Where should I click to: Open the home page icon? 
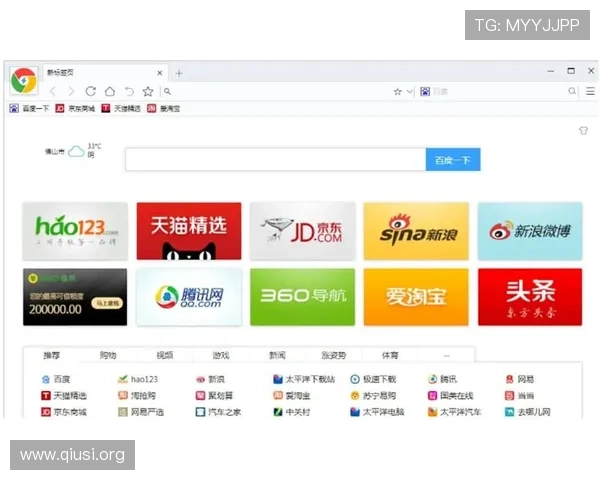pyautogui.click(x=110, y=91)
